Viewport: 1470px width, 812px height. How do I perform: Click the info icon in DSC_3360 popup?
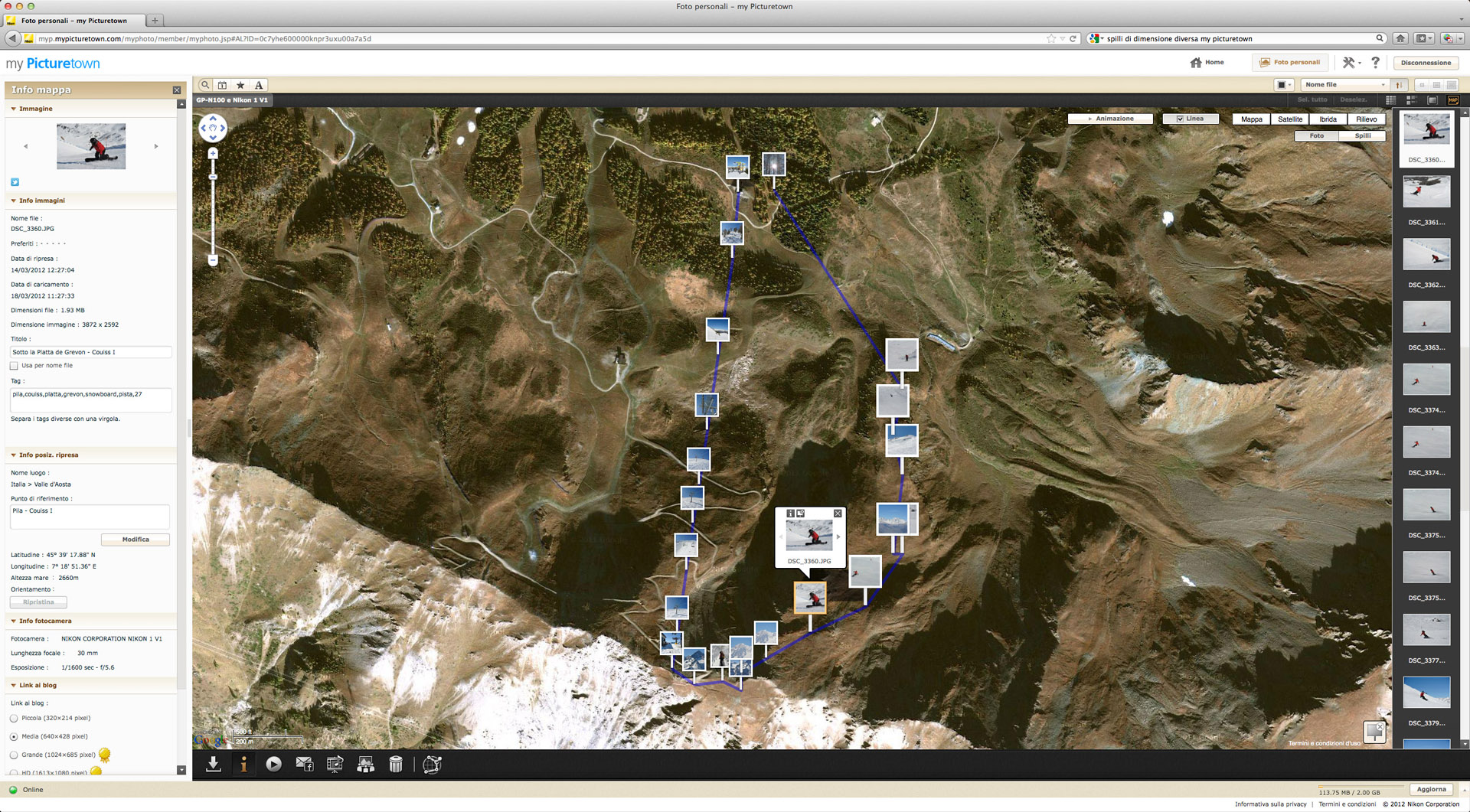(x=790, y=514)
